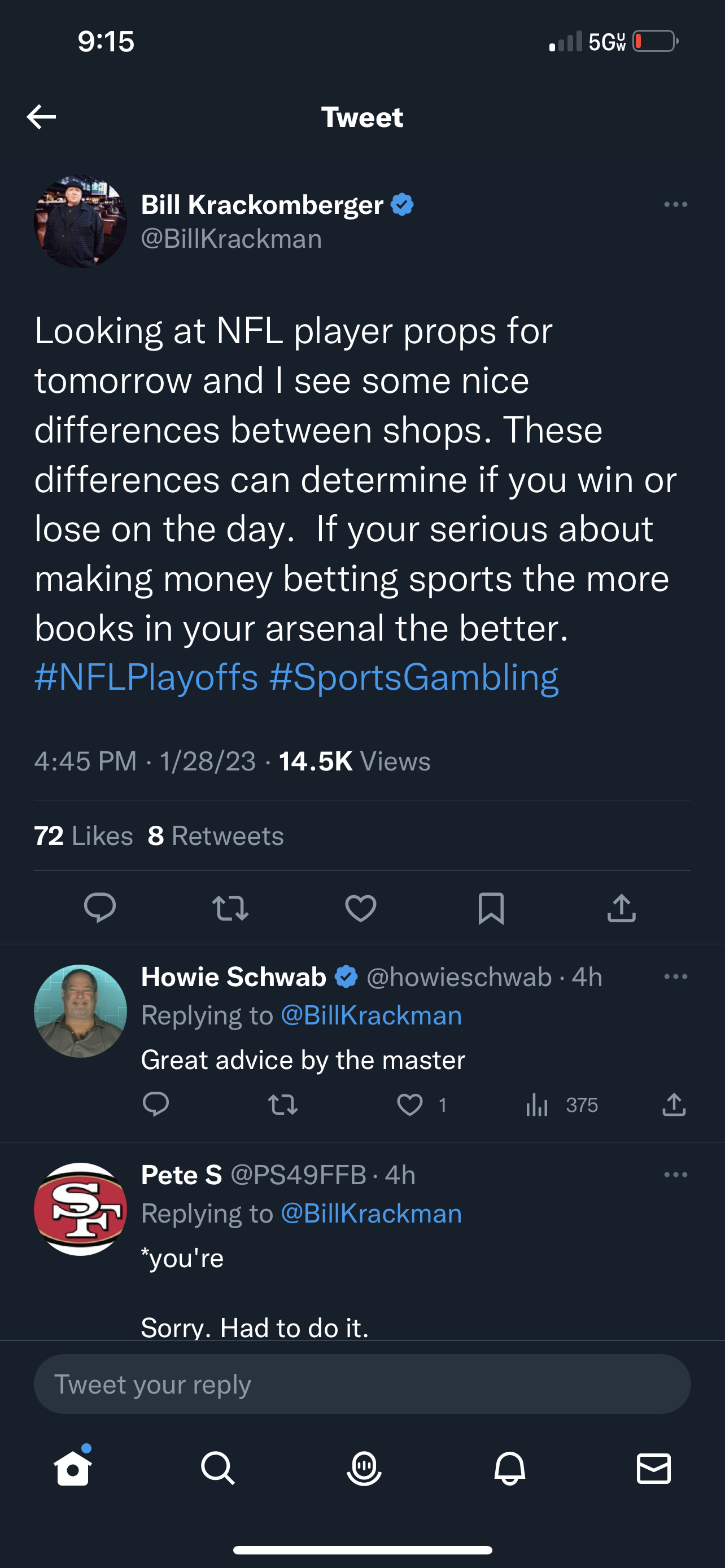Viewport: 725px width, 1568px height.
Task: Tap the back arrow icon
Action: point(41,116)
